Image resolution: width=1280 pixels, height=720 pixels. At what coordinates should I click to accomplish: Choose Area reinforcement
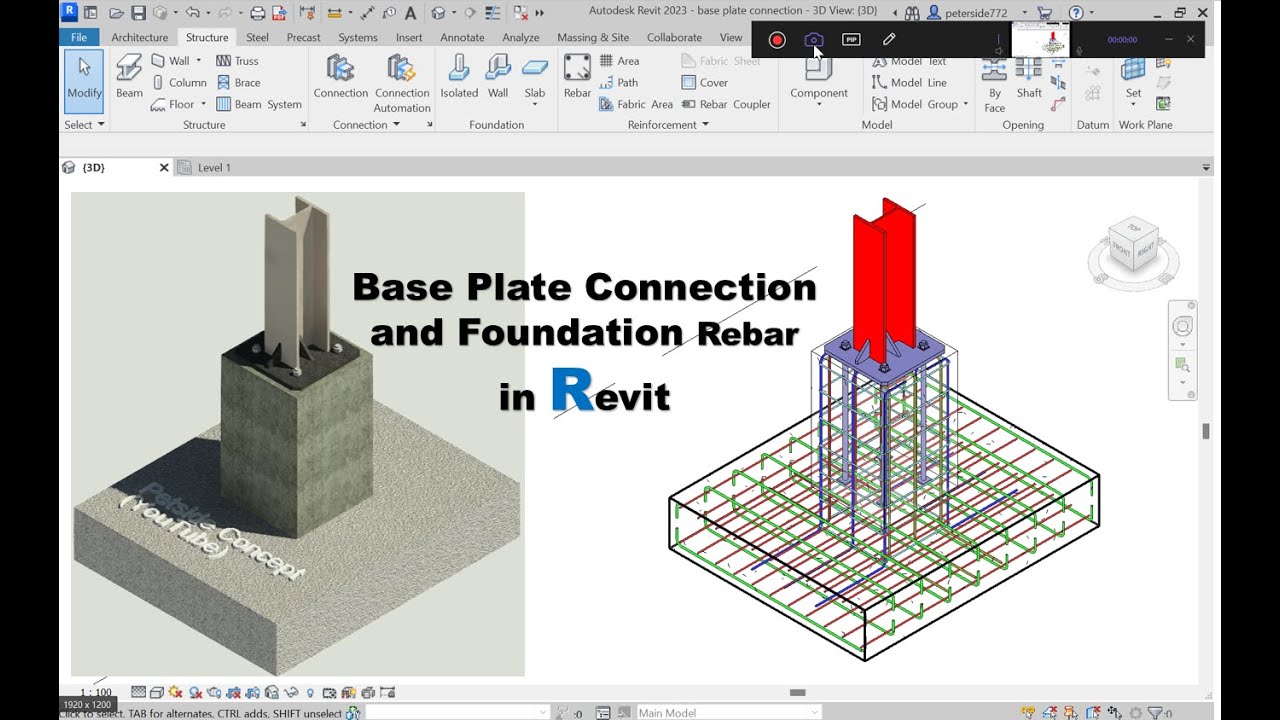click(619, 61)
